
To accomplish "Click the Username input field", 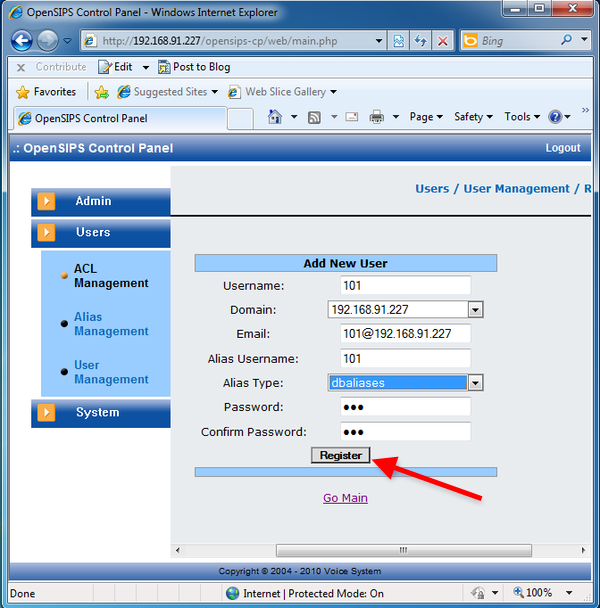I will 406,285.
